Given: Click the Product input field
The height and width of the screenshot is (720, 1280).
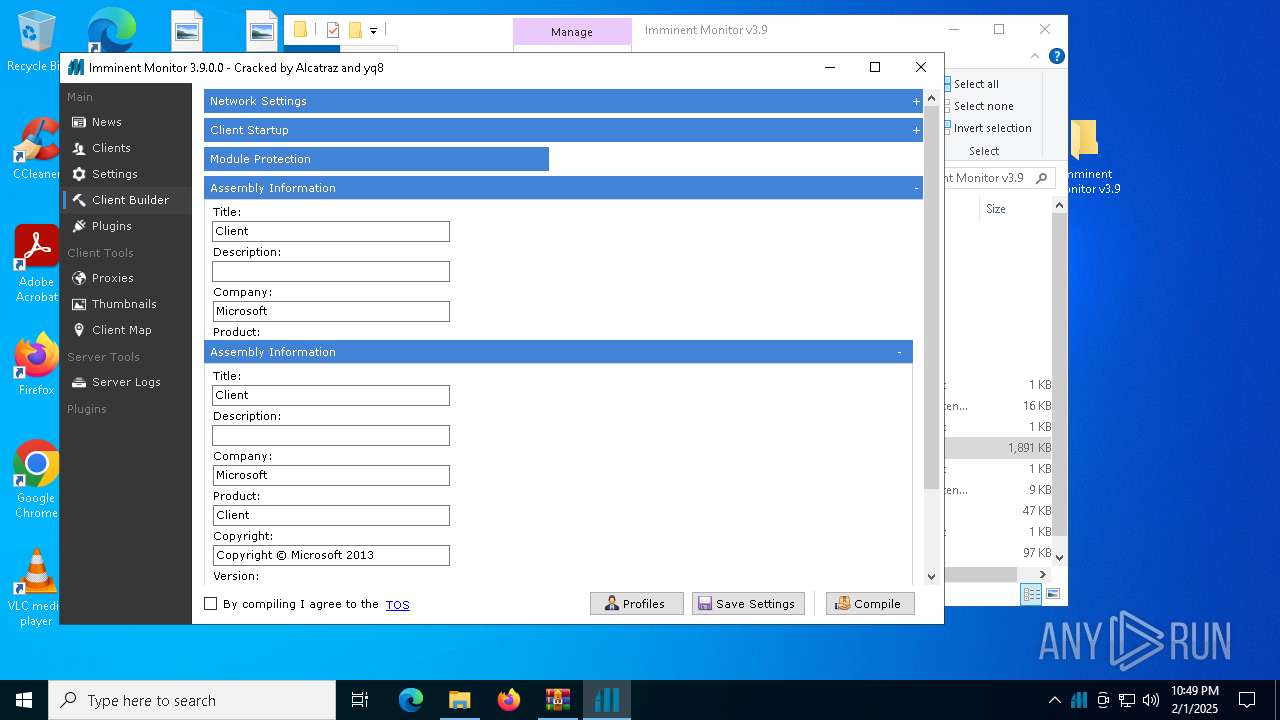Looking at the screenshot, I should coord(331,515).
